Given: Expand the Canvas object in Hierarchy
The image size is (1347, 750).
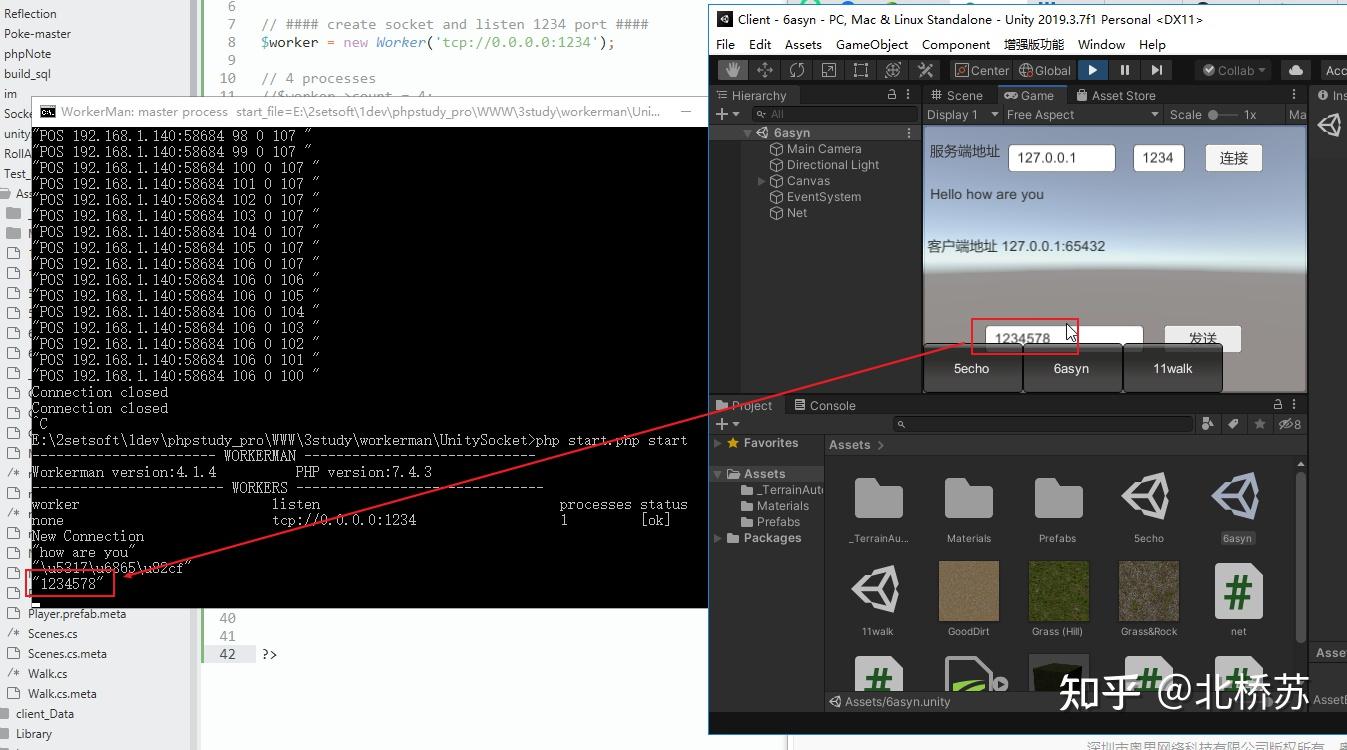Looking at the screenshot, I should [x=761, y=181].
